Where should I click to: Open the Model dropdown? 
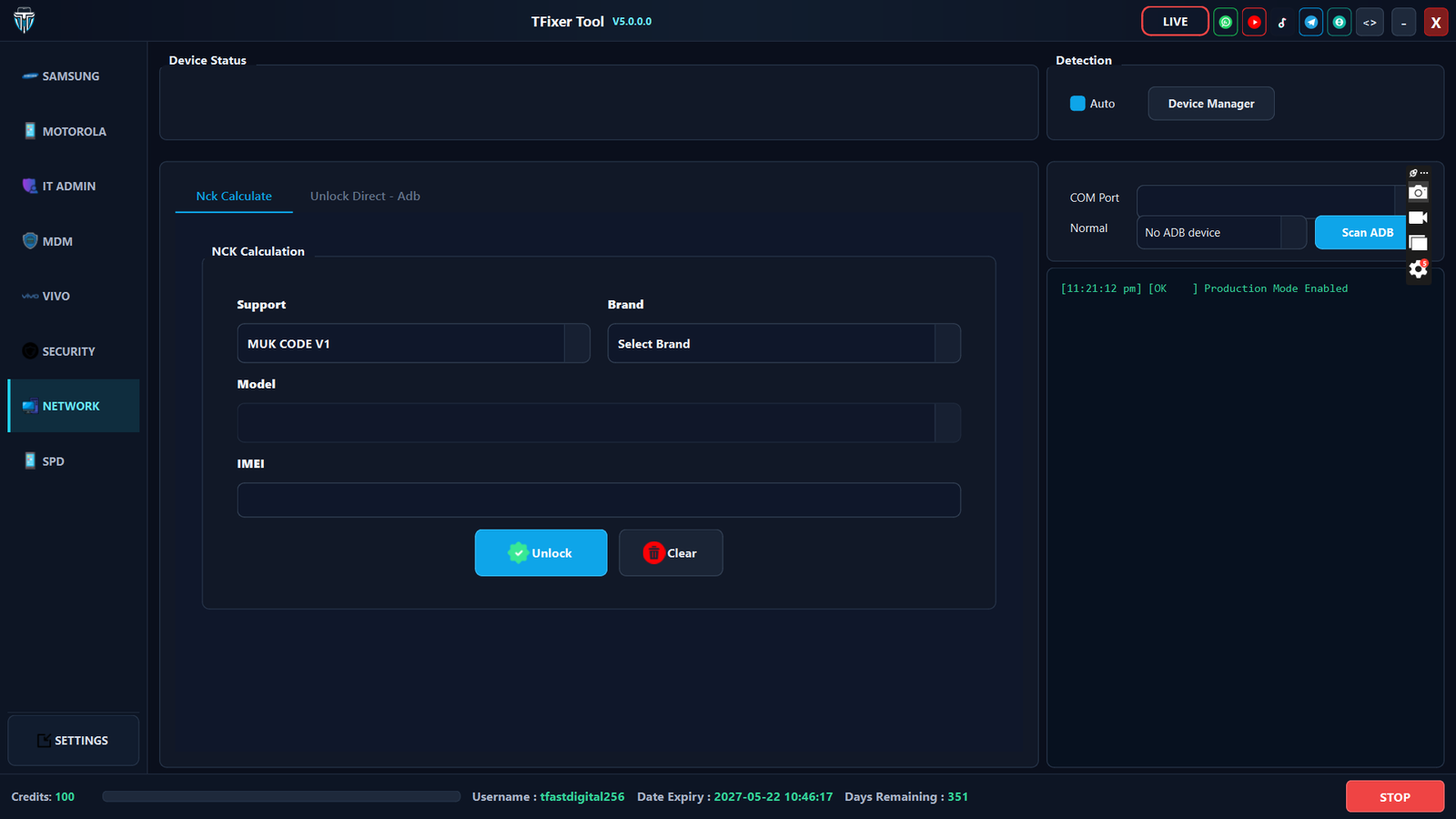[599, 422]
